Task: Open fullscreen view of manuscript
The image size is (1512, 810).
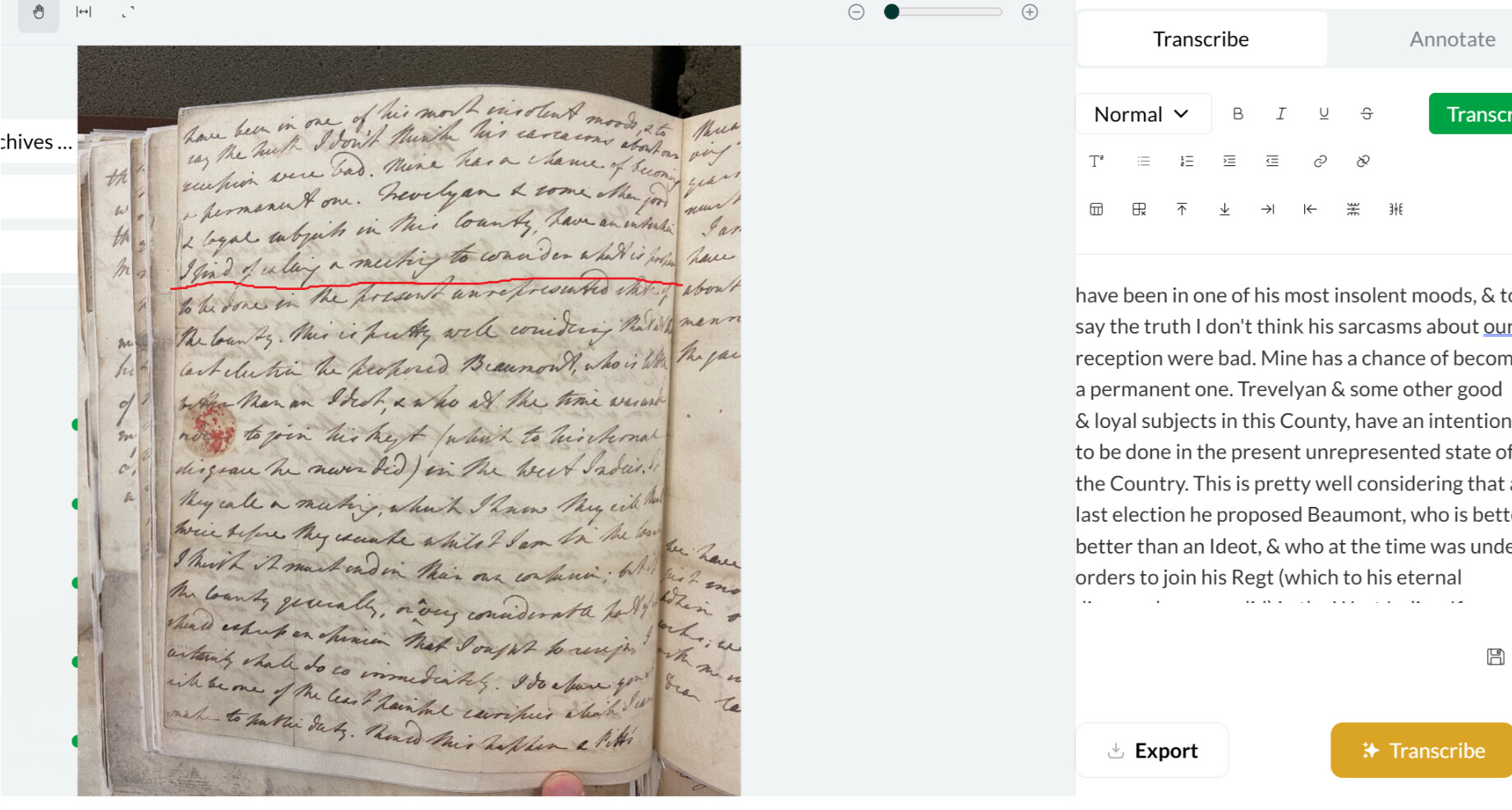Action: click(x=127, y=12)
